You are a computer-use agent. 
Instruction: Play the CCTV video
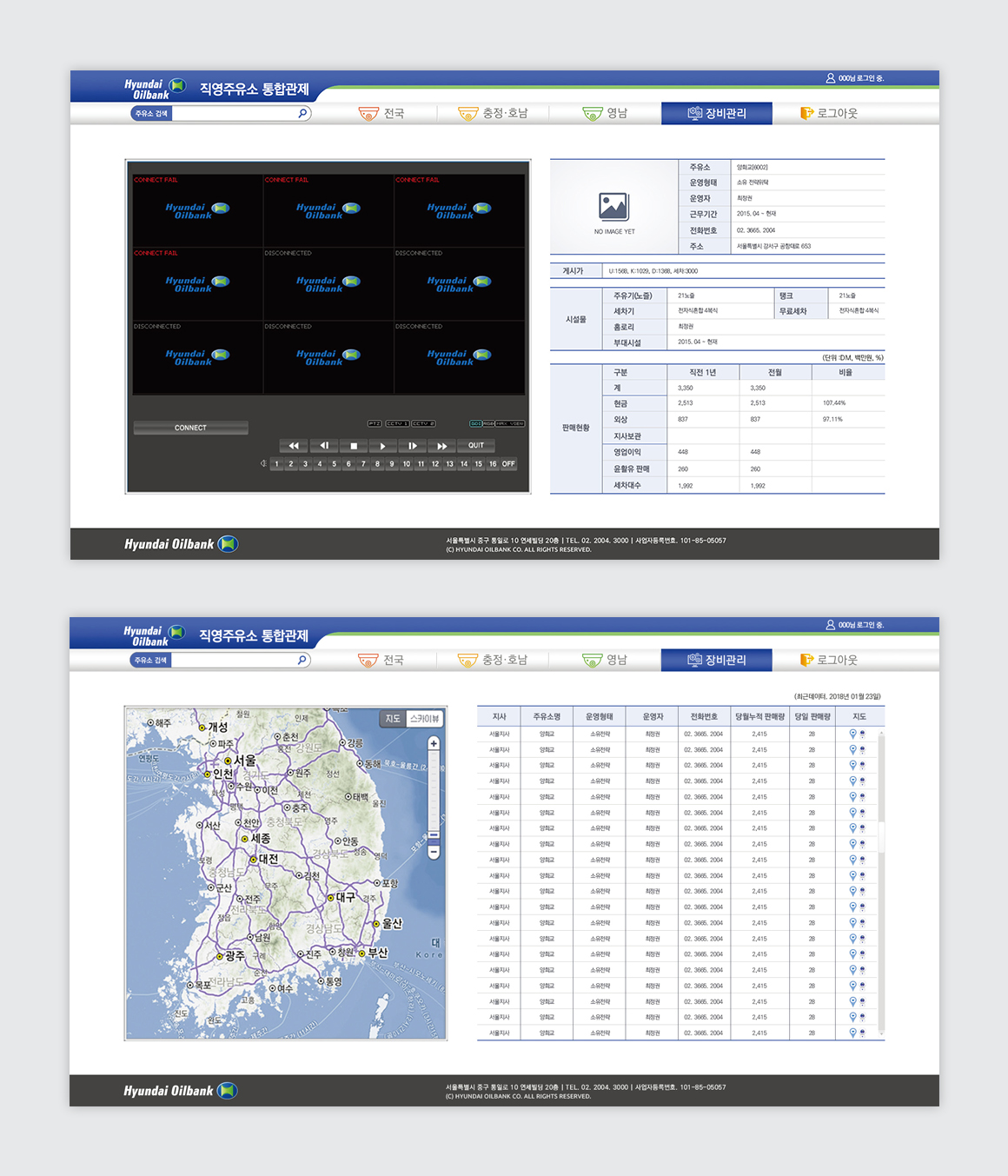pos(382,446)
